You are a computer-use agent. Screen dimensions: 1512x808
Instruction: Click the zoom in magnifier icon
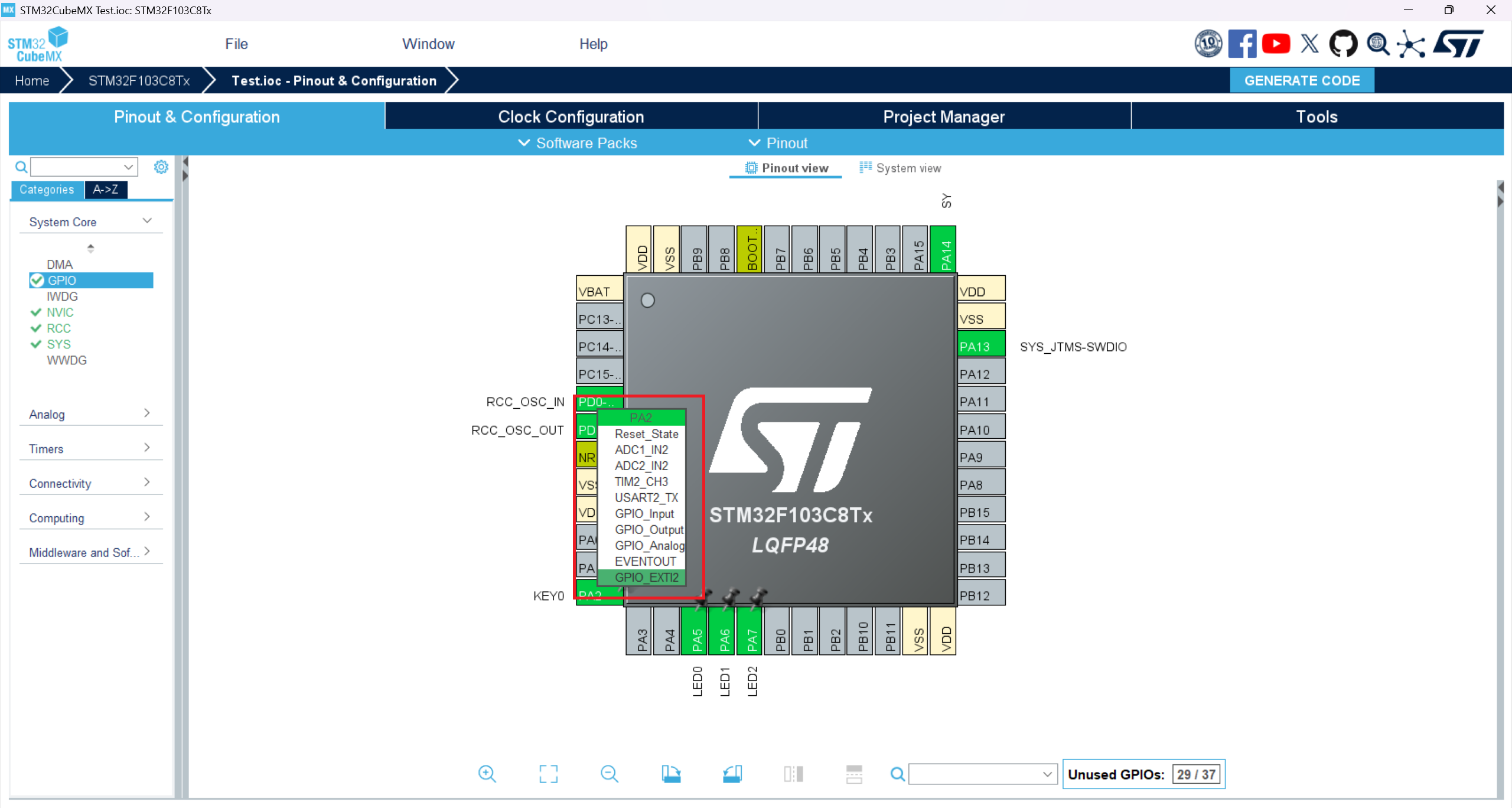[x=487, y=774]
